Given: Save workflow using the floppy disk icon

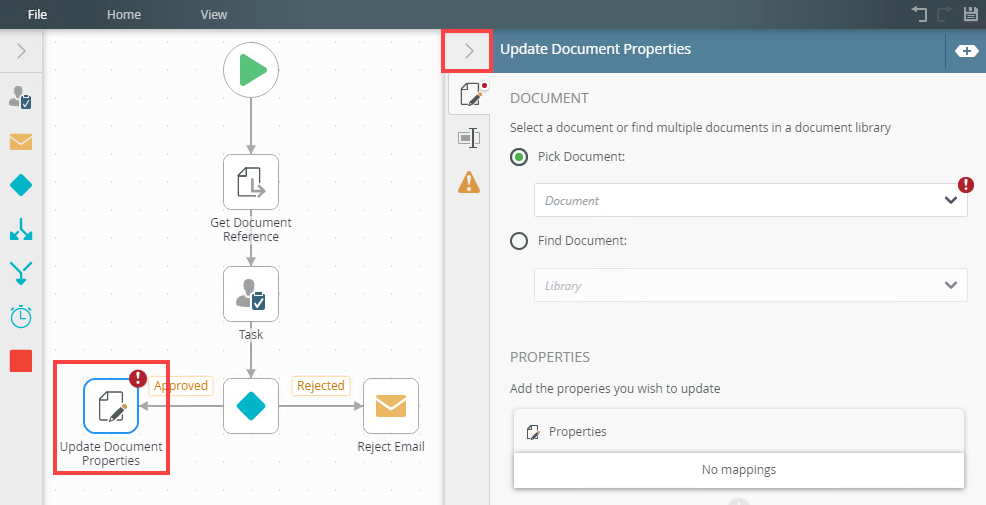Looking at the screenshot, I should pyautogui.click(x=970, y=14).
